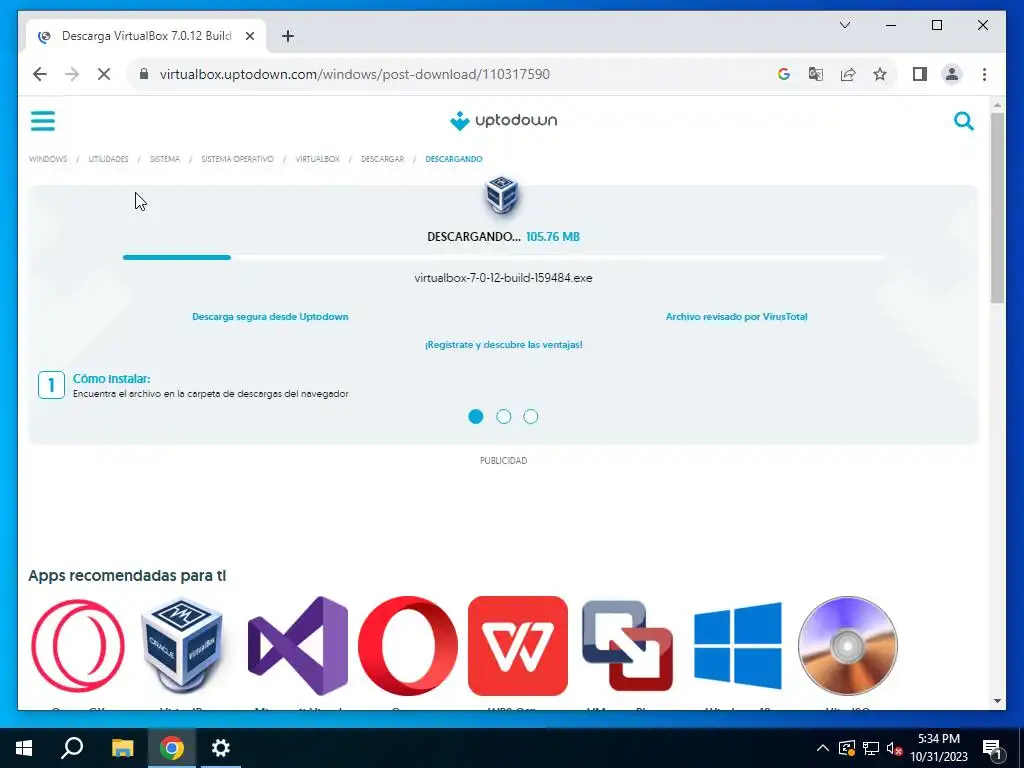Go to Utilidades breadcrumb
Image resolution: width=1024 pixels, height=768 pixels.
(108, 159)
